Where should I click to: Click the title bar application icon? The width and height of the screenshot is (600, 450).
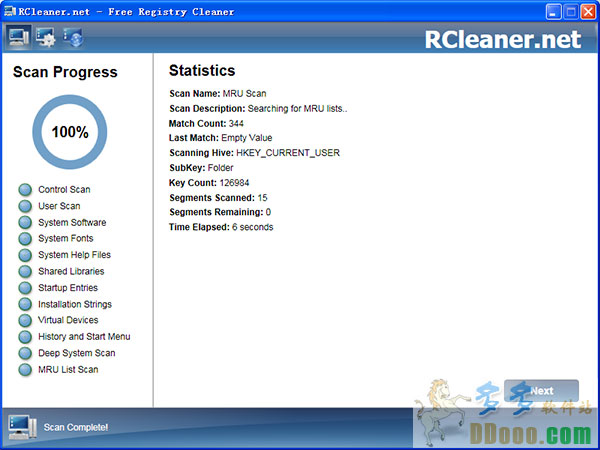pos(10,11)
